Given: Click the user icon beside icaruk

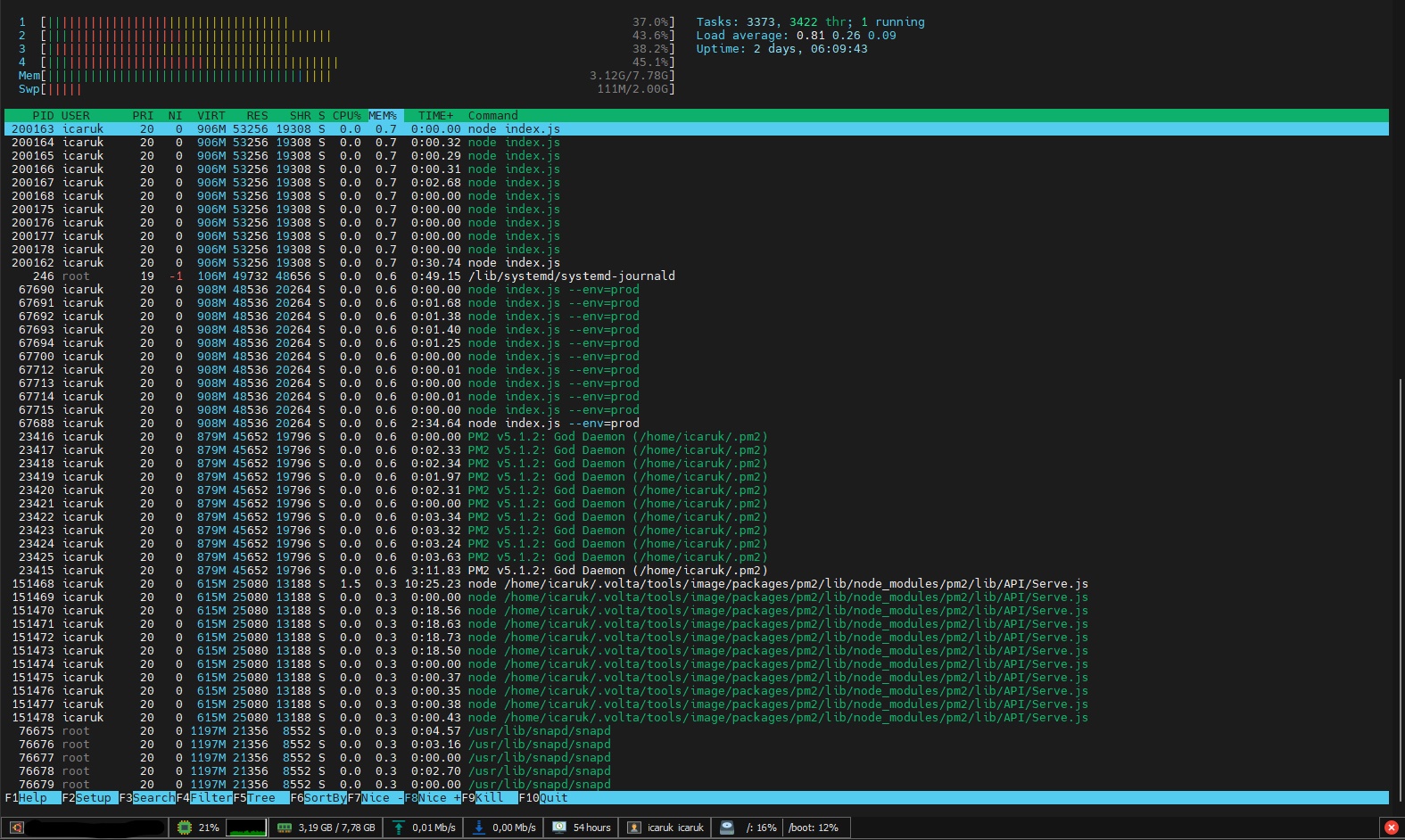Looking at the screenshot, I should 634,828.
